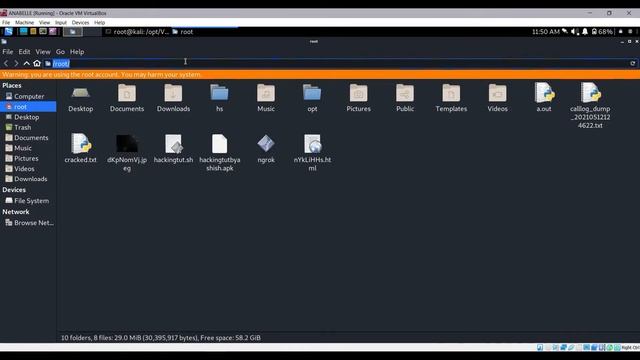The height and width of the screenshot is (360, 640).
Task: Open VirtualBox Input menu
Action: point(61,22)
